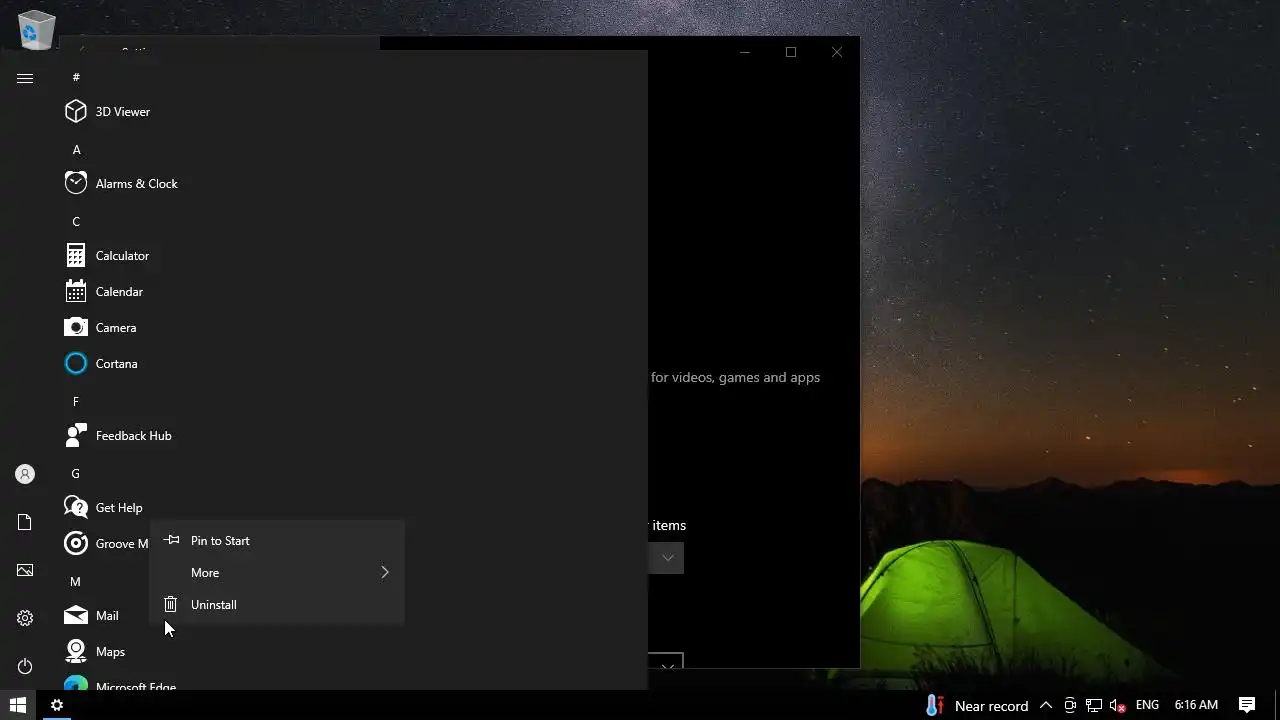Open the Feedback Hub icon
Screen dimensions: 1280x720
coord(76,436)
